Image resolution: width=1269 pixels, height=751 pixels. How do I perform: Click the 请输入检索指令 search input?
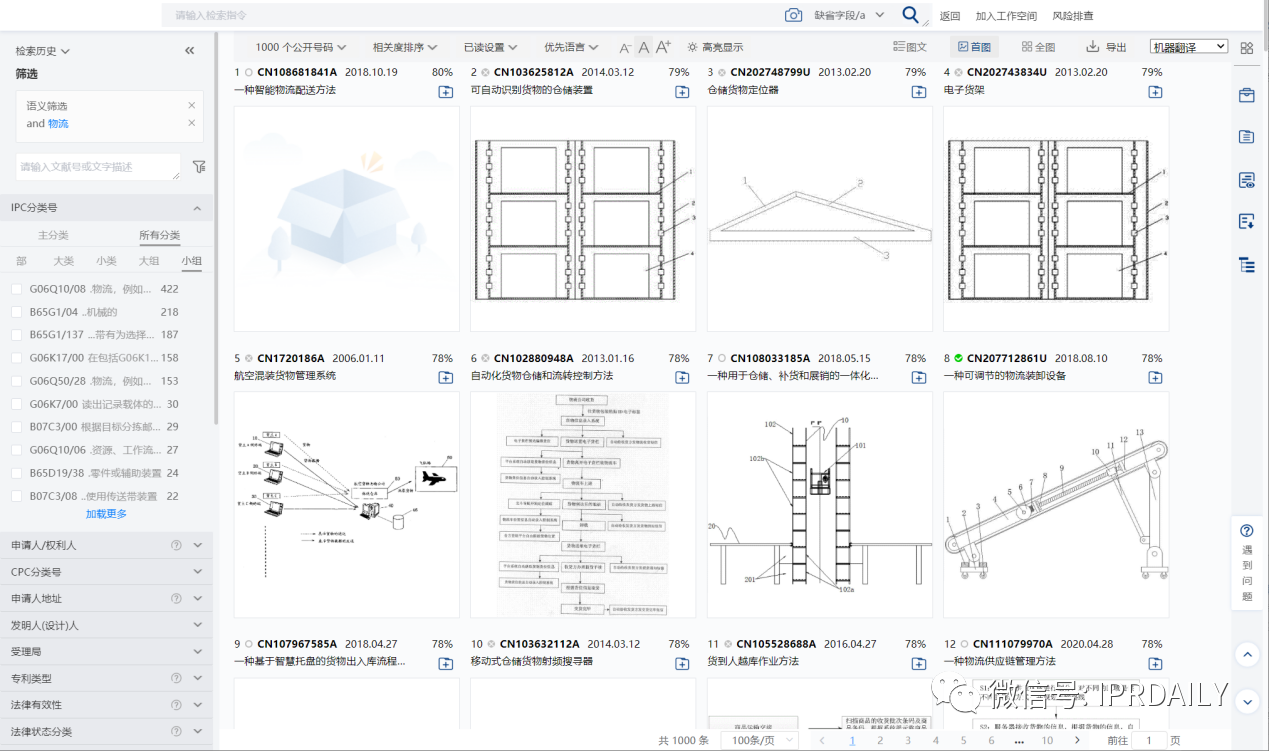470,15
